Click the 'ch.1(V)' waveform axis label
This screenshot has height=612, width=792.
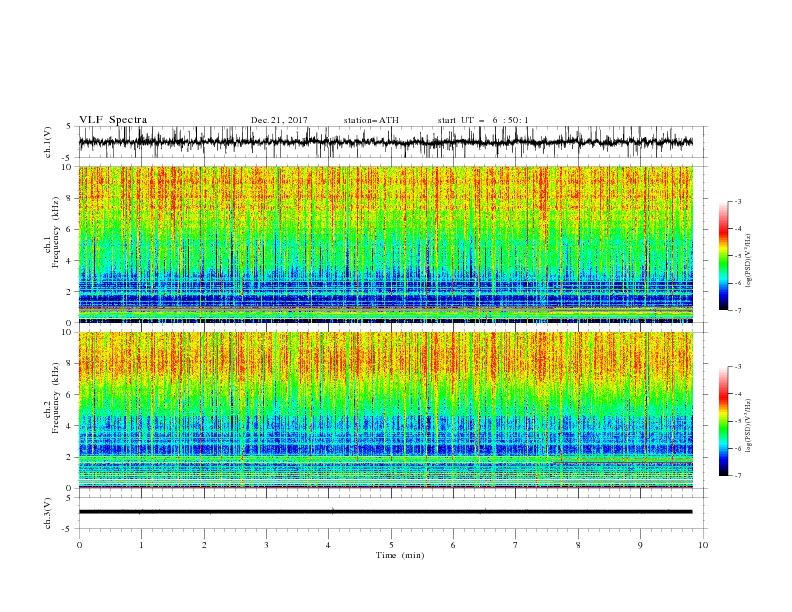click(x=48, y=142)
